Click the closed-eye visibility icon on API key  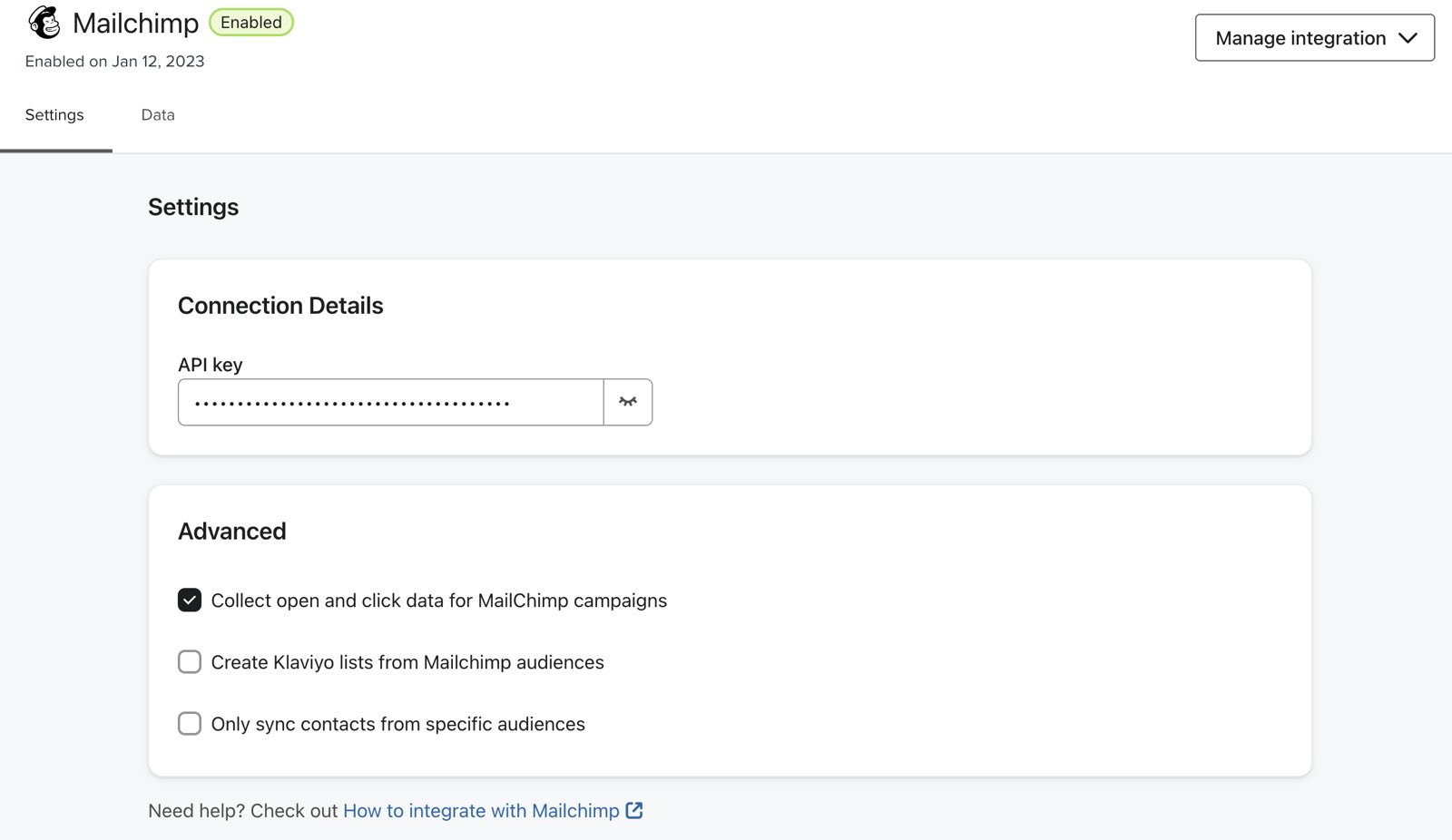tap(628, 401)
